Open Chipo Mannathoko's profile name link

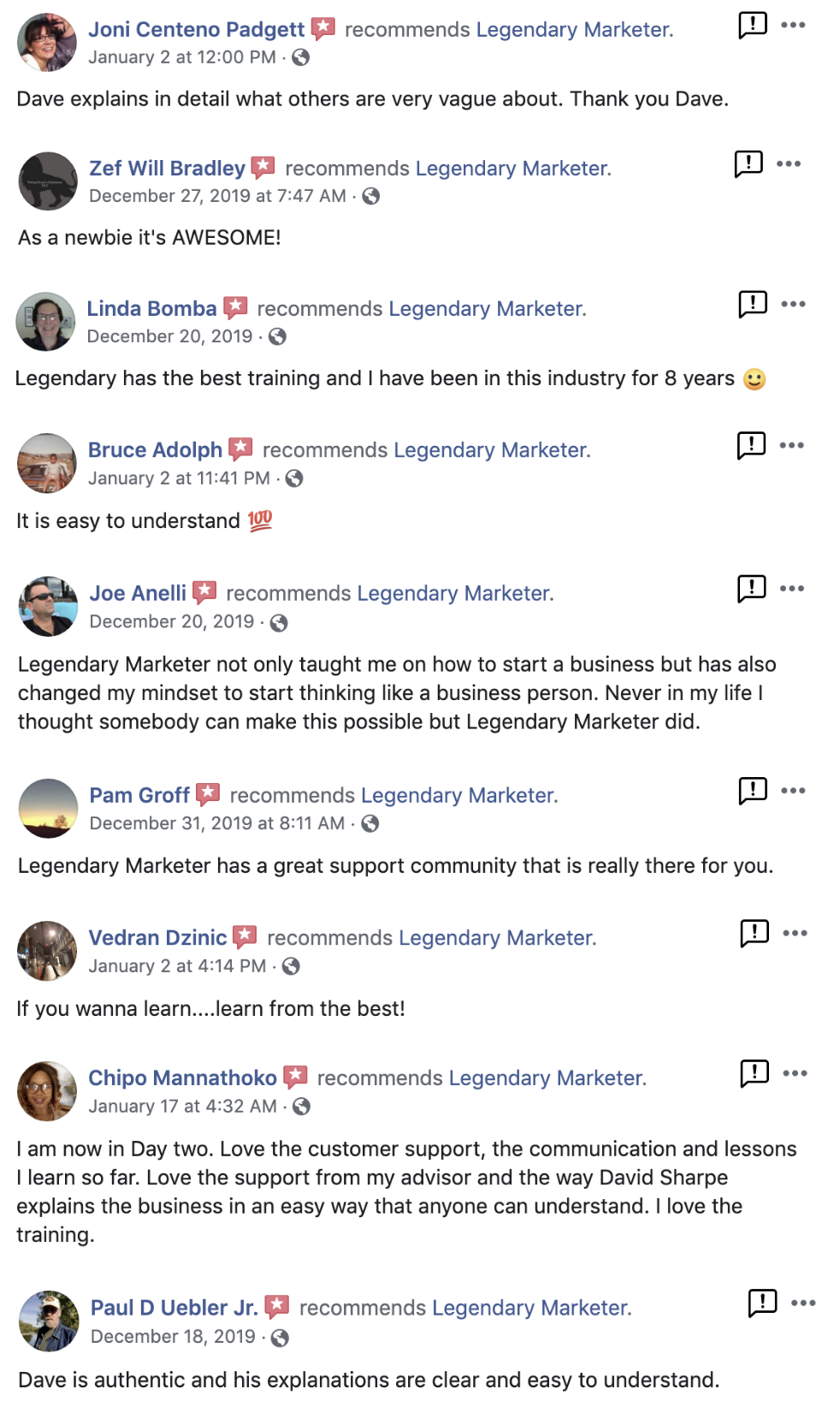tap(182, 1078)
